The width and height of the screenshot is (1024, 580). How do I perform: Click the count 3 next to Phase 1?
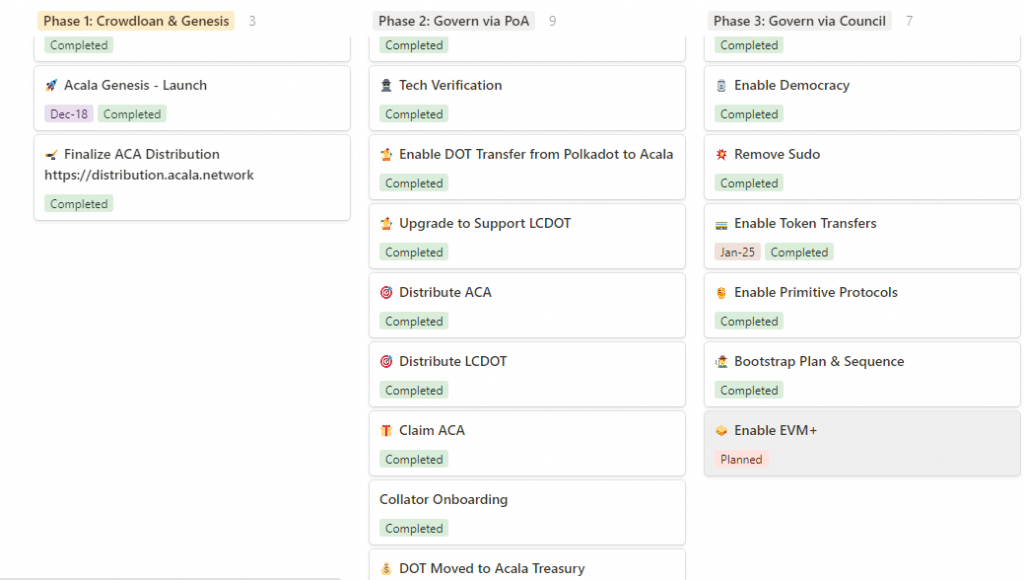(x=252, y=21)
